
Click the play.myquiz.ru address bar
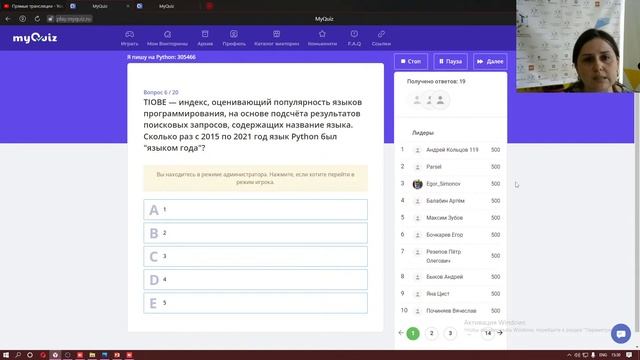click(x=70, y=19)
